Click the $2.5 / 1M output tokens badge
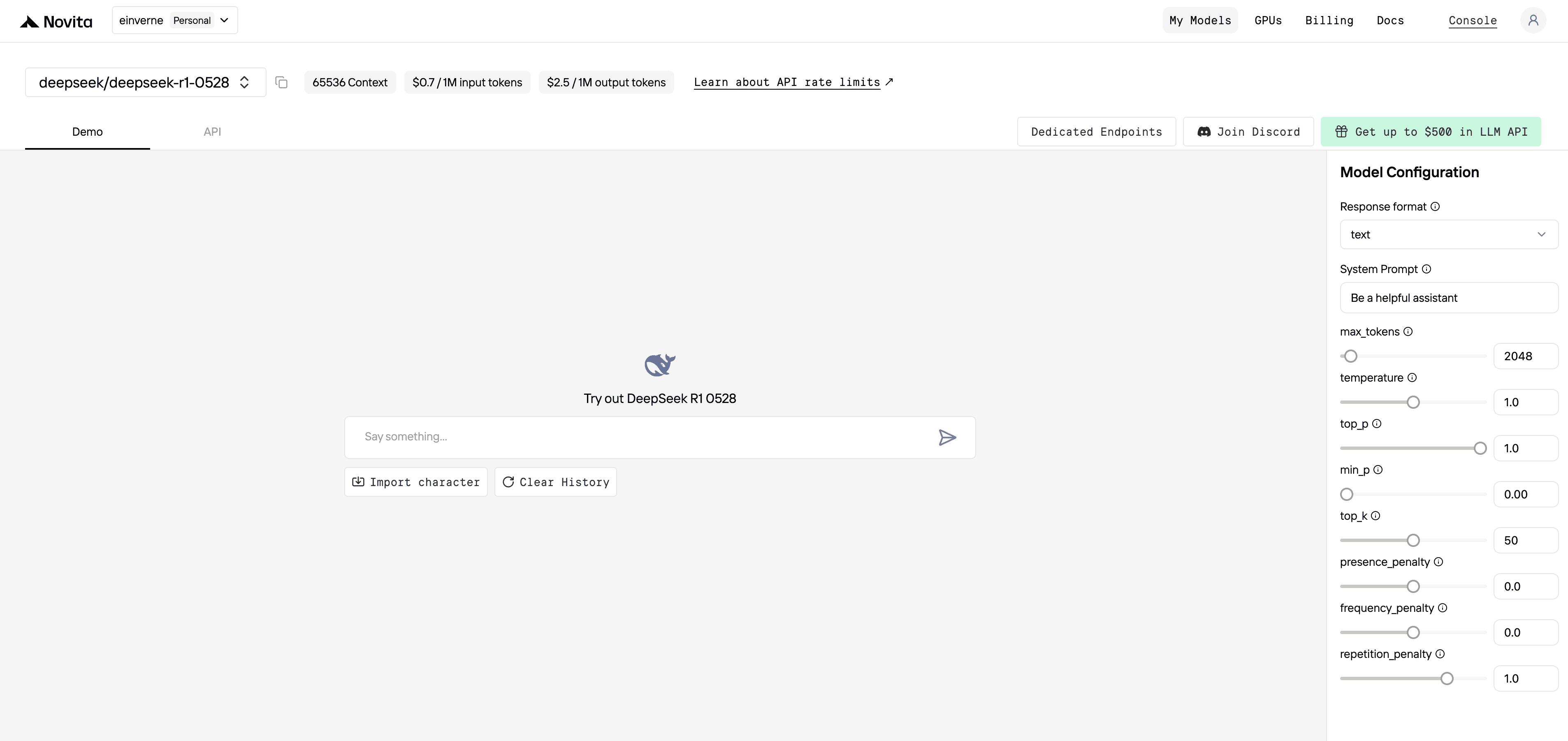The height and width of the screenshot is (741, 1568). pyautogui.click(x=606, y=82)
